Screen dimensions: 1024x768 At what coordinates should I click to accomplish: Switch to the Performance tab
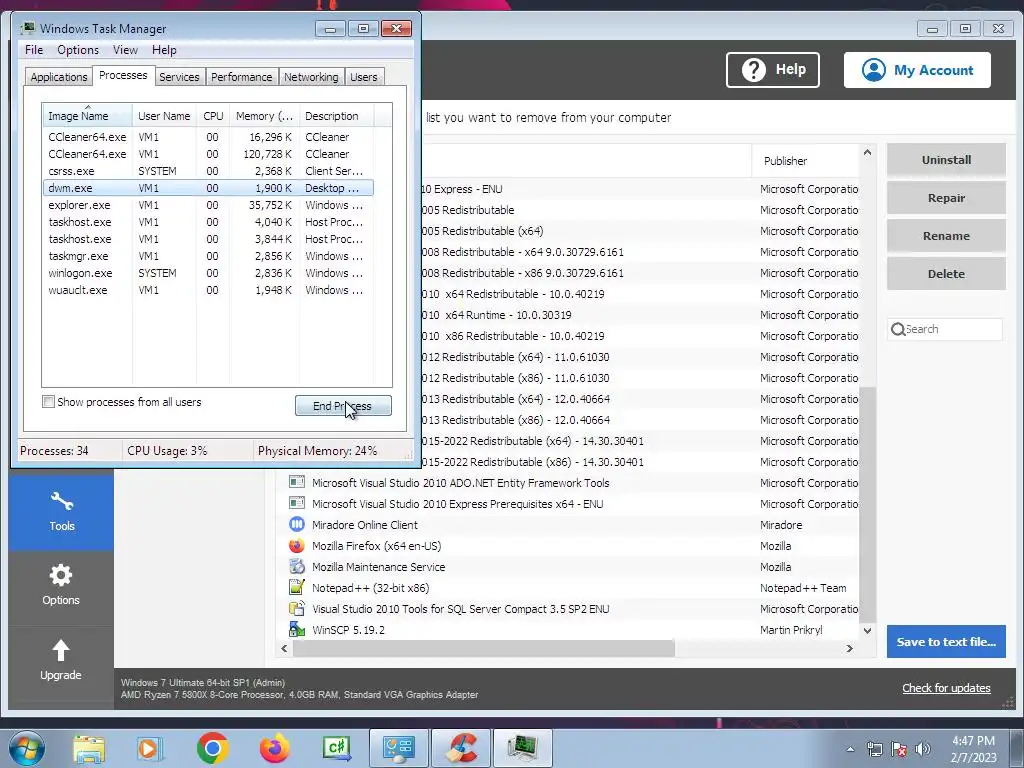[x=242, y=77]
